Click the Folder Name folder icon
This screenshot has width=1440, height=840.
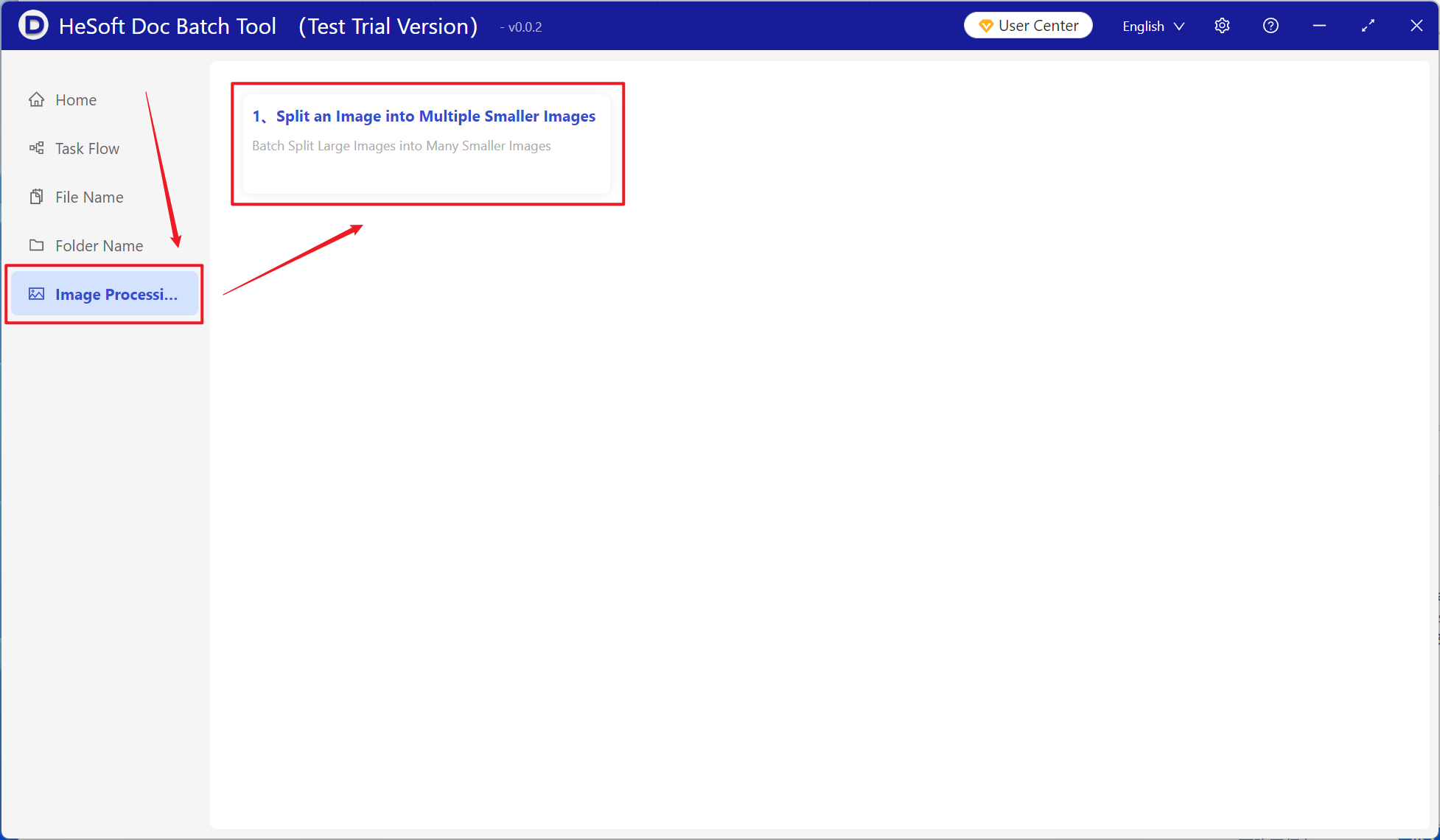click(x=36, y=245)
